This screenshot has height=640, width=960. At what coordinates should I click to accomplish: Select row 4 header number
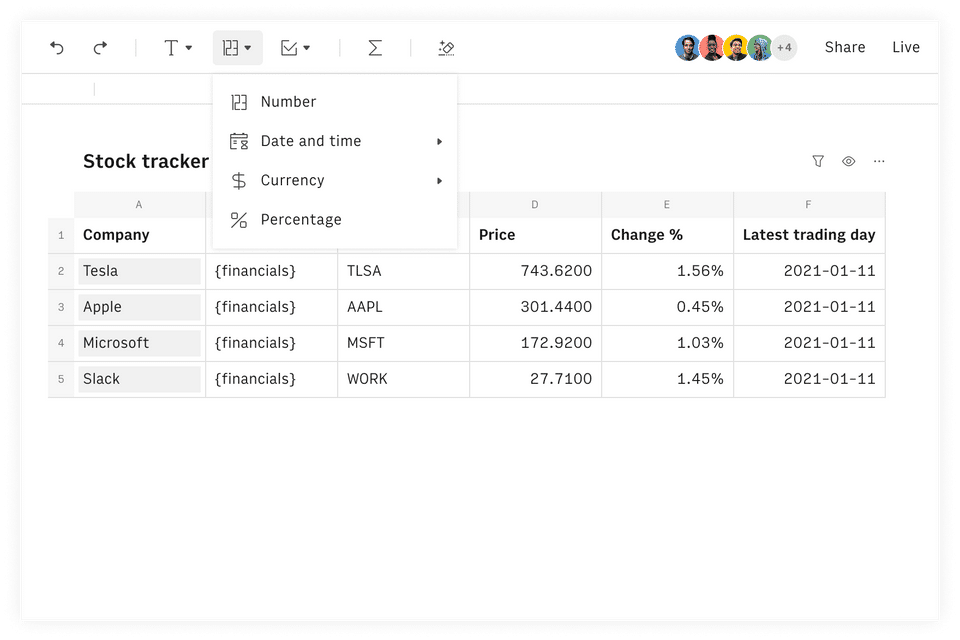point(61,343)
